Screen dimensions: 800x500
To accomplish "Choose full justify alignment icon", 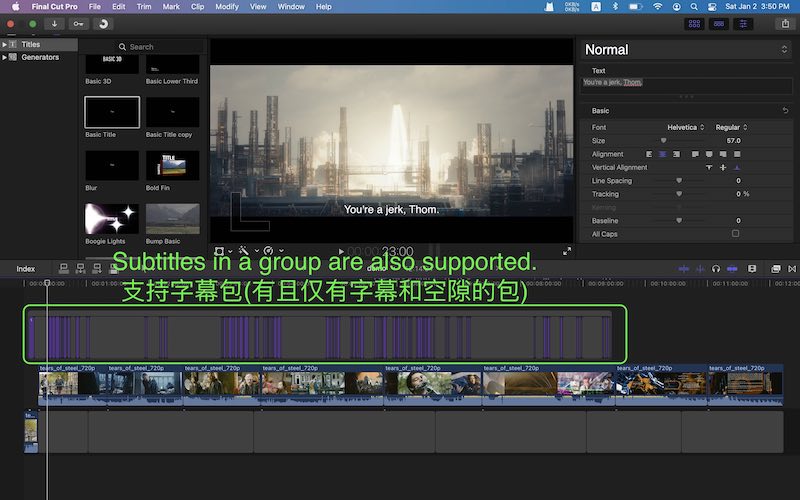I will (x=737, y=154).
